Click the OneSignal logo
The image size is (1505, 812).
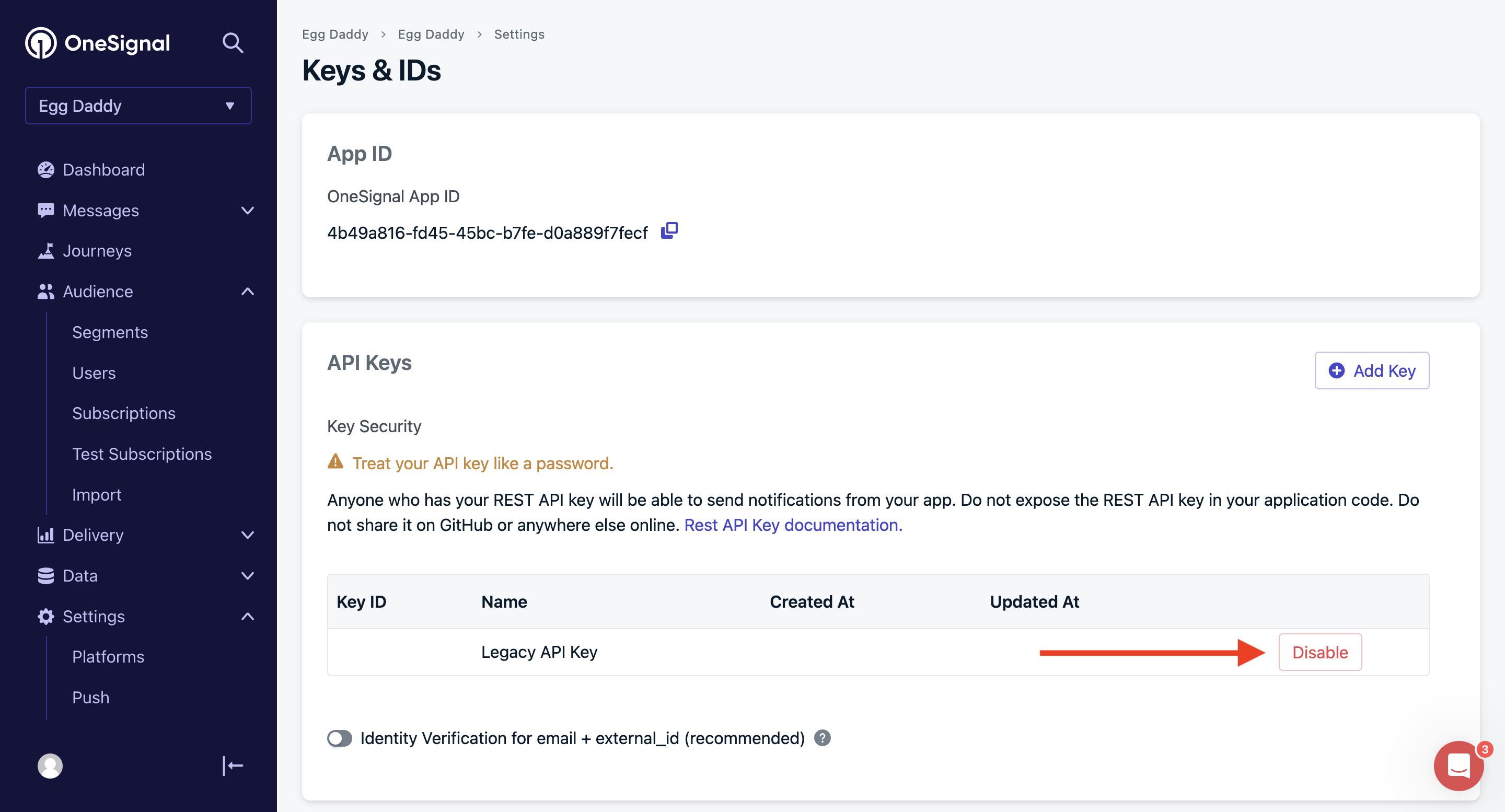(x=98, y=43)
